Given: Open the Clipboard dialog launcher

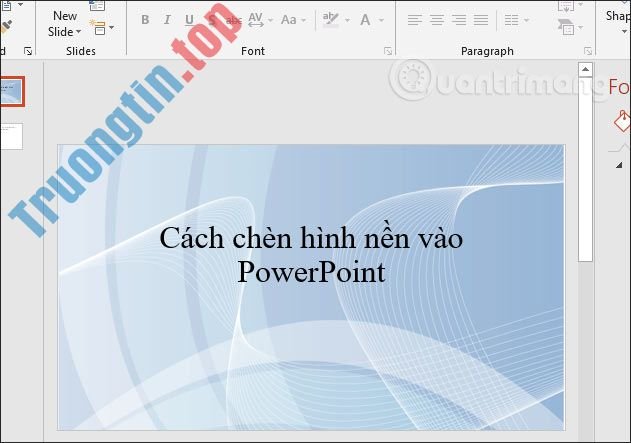Looking at the screenshot, I should (28, 51).
